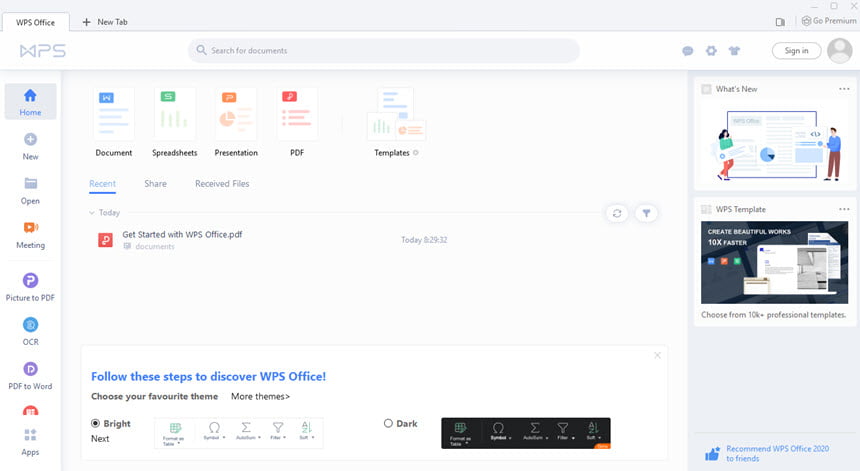Switch to the Recent tab

103,184
